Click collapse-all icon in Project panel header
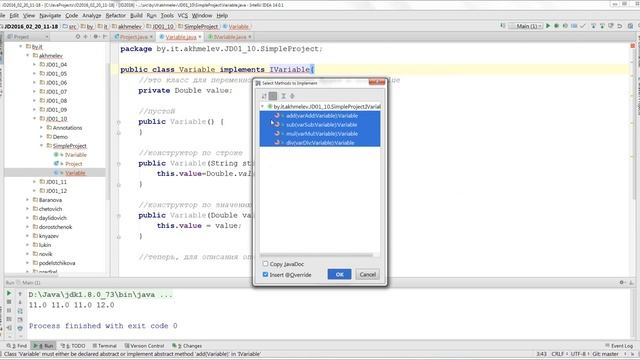Screen dimensions: 640x360 pyautogui.click(x=86, y=37)
